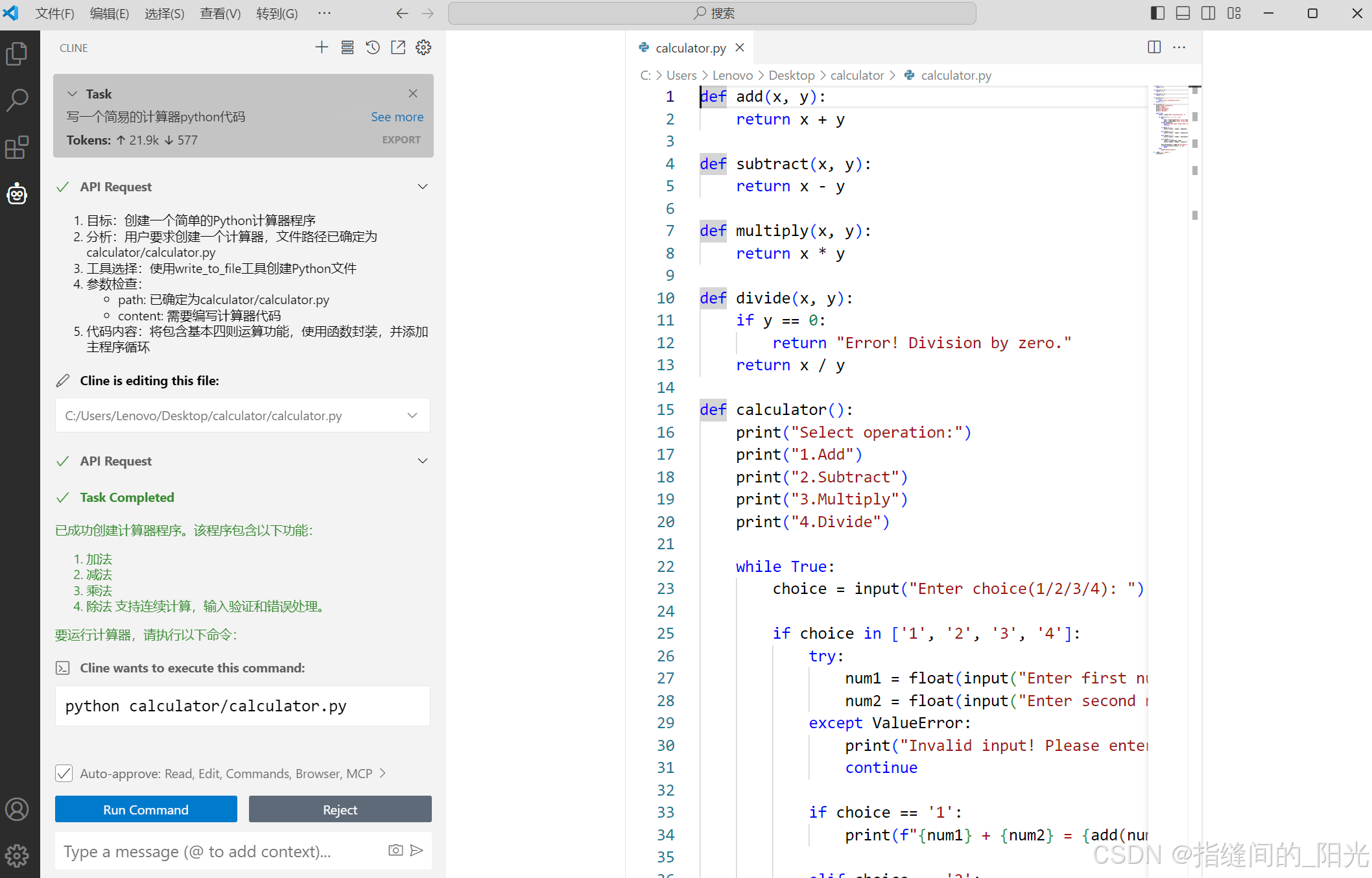This screenshot has height=878, width=1372.
Task: Toggle primary sidebar layout button
Action: 1157,13
